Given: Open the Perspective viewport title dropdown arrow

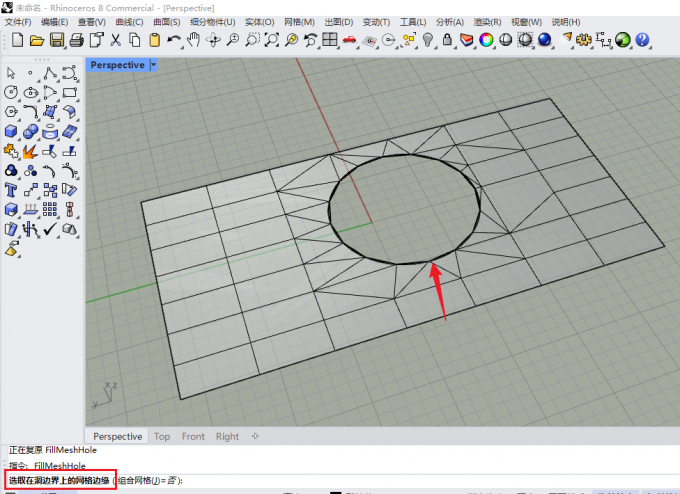Looking at the screenshot, I should coord(153,65).
